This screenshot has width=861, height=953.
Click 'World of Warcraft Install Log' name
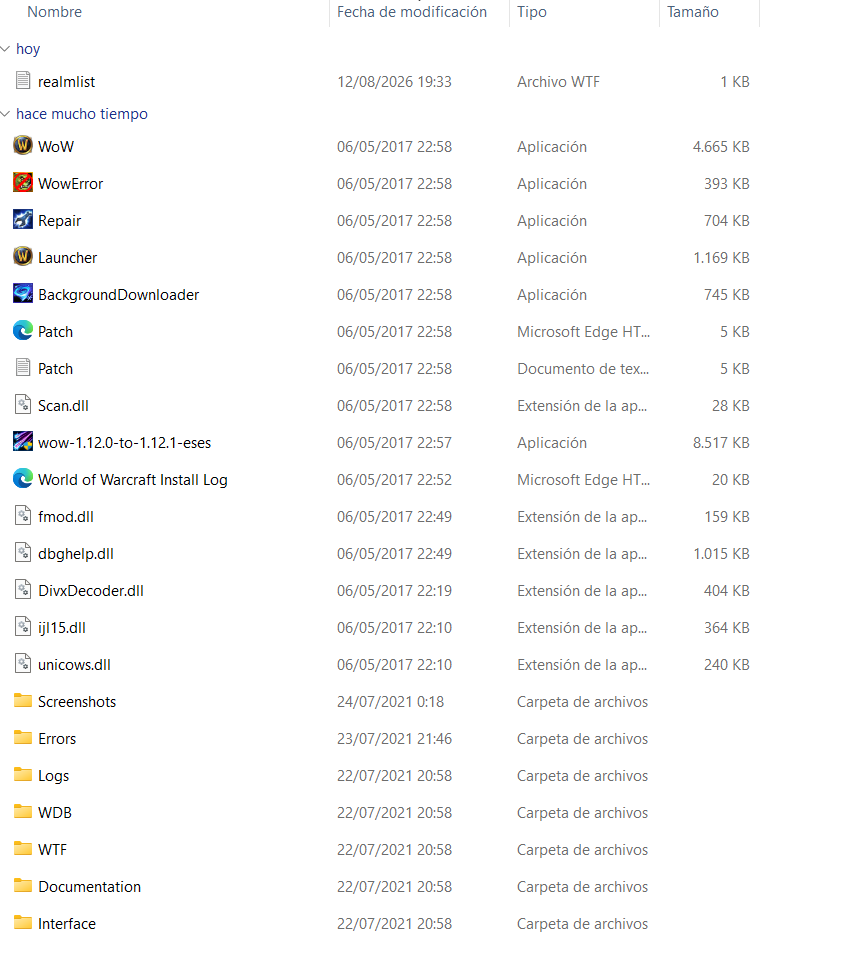point(132,480)
